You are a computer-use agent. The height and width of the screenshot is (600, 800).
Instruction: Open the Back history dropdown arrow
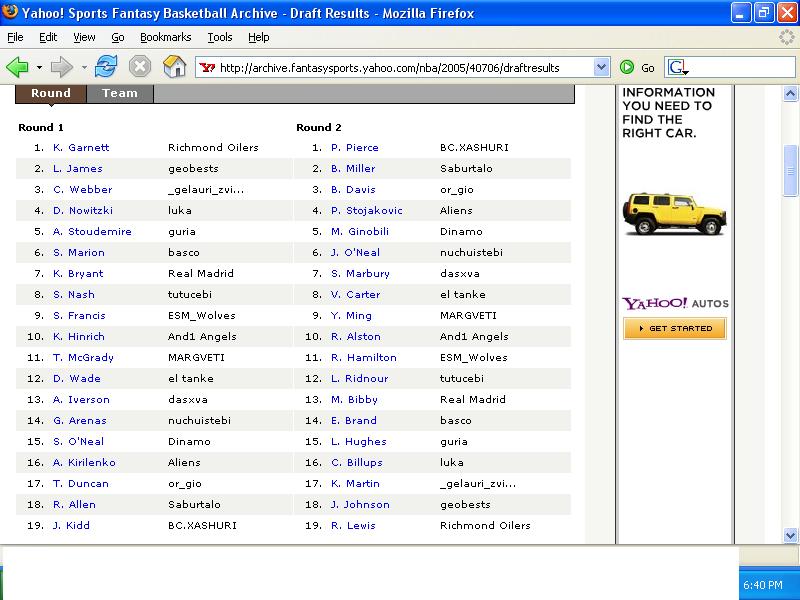click(x=39, y=67)
